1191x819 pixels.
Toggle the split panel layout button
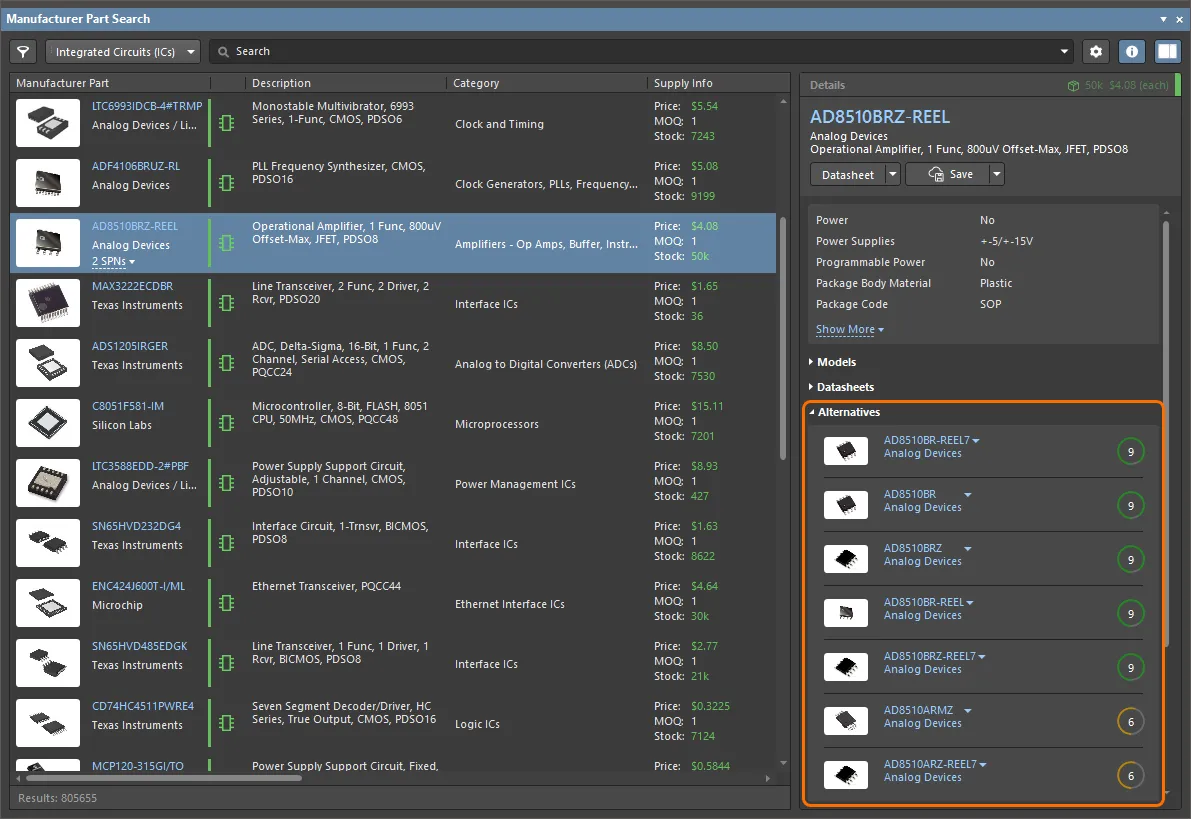point(1167,52)
